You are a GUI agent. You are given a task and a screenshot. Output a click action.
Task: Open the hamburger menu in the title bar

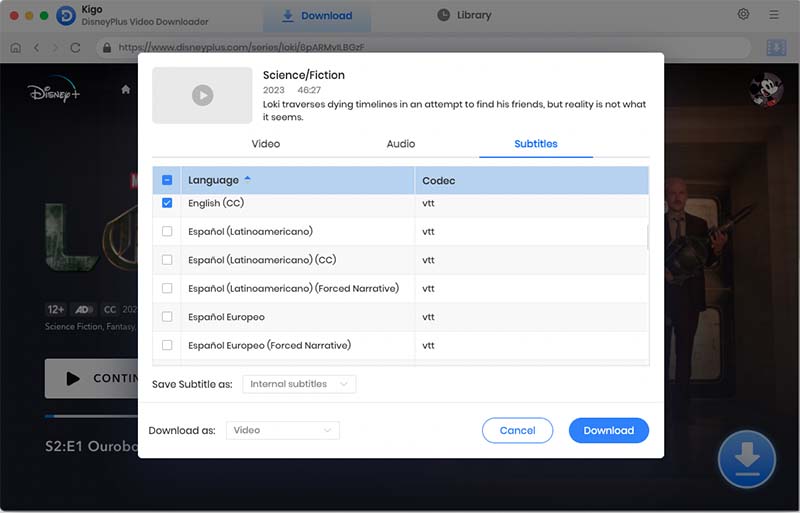pyautogui.click(x=773, y=15)
